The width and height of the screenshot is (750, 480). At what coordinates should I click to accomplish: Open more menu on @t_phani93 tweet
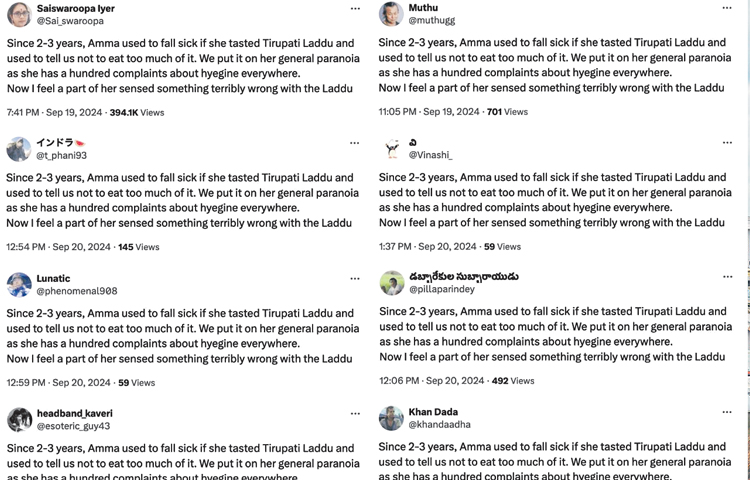click(x=354, y=143)
